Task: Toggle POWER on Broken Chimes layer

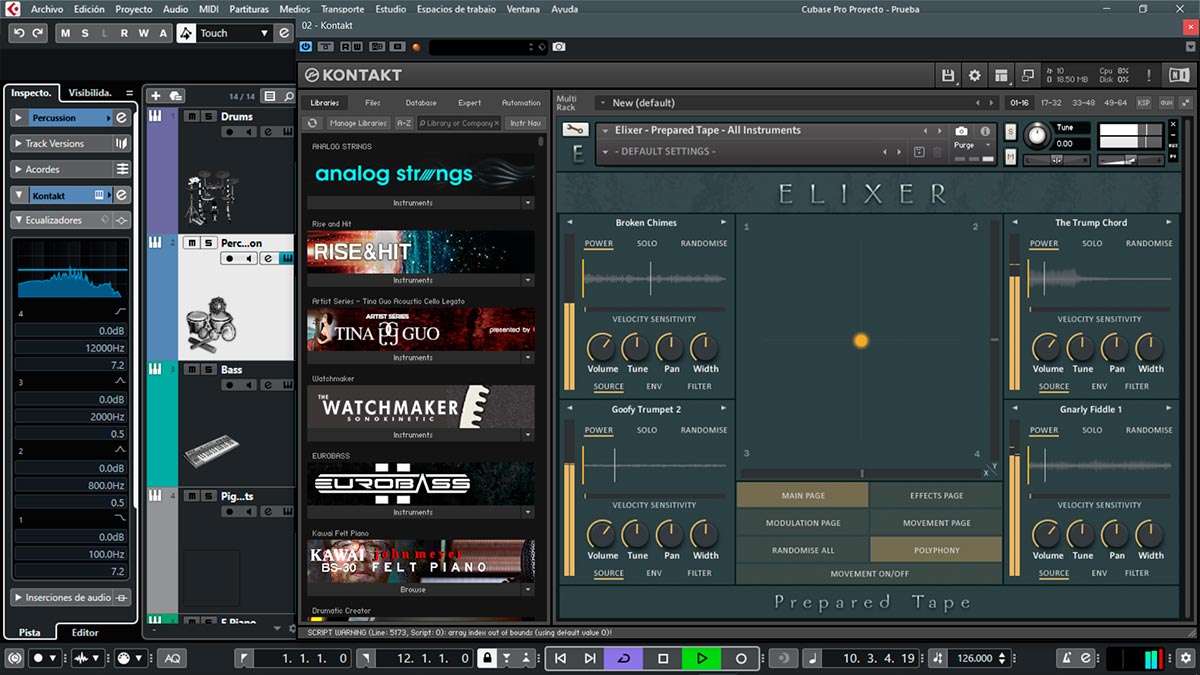Action: tap(599, 243)
